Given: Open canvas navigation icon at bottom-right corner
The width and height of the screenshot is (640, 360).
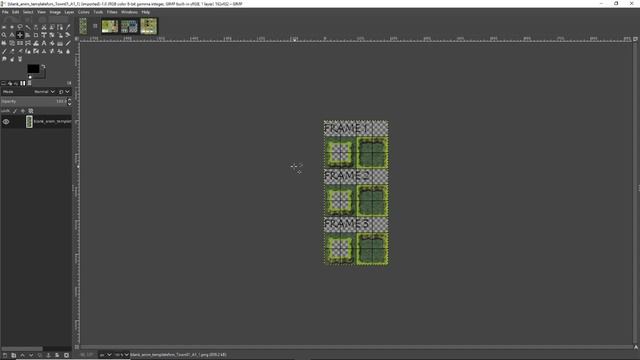Looking at the screenshot, I should [x=636, y=347].
